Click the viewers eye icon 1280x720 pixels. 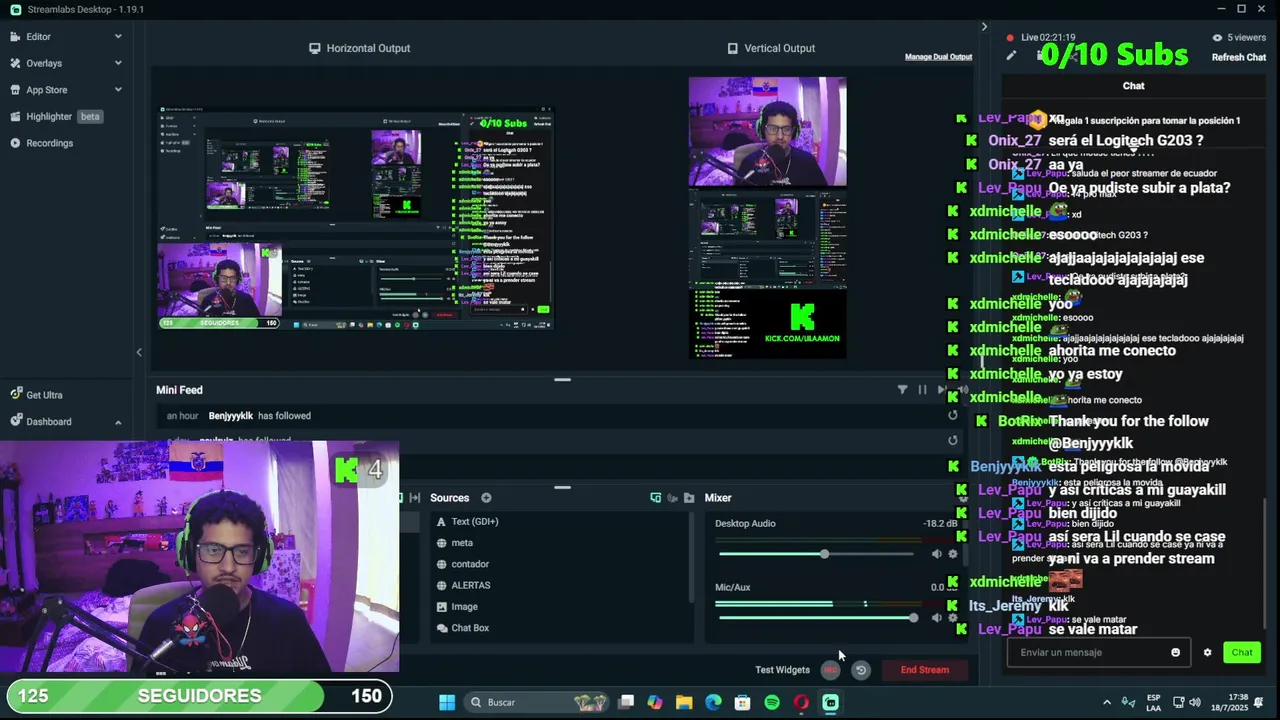pyautogui.click(x=1217, y=38)
